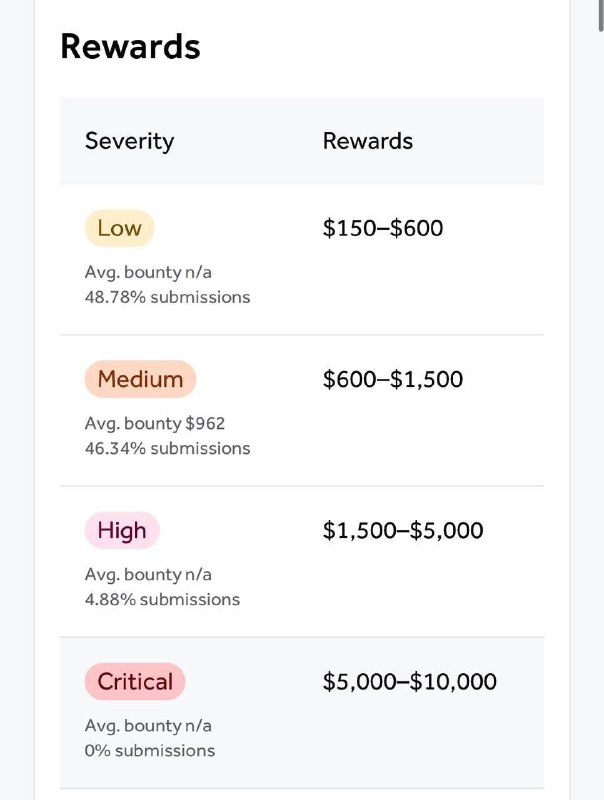Click the $5,000–$10,000 reward range
This screenshot has height=800, width=604.
click(410, 681)
